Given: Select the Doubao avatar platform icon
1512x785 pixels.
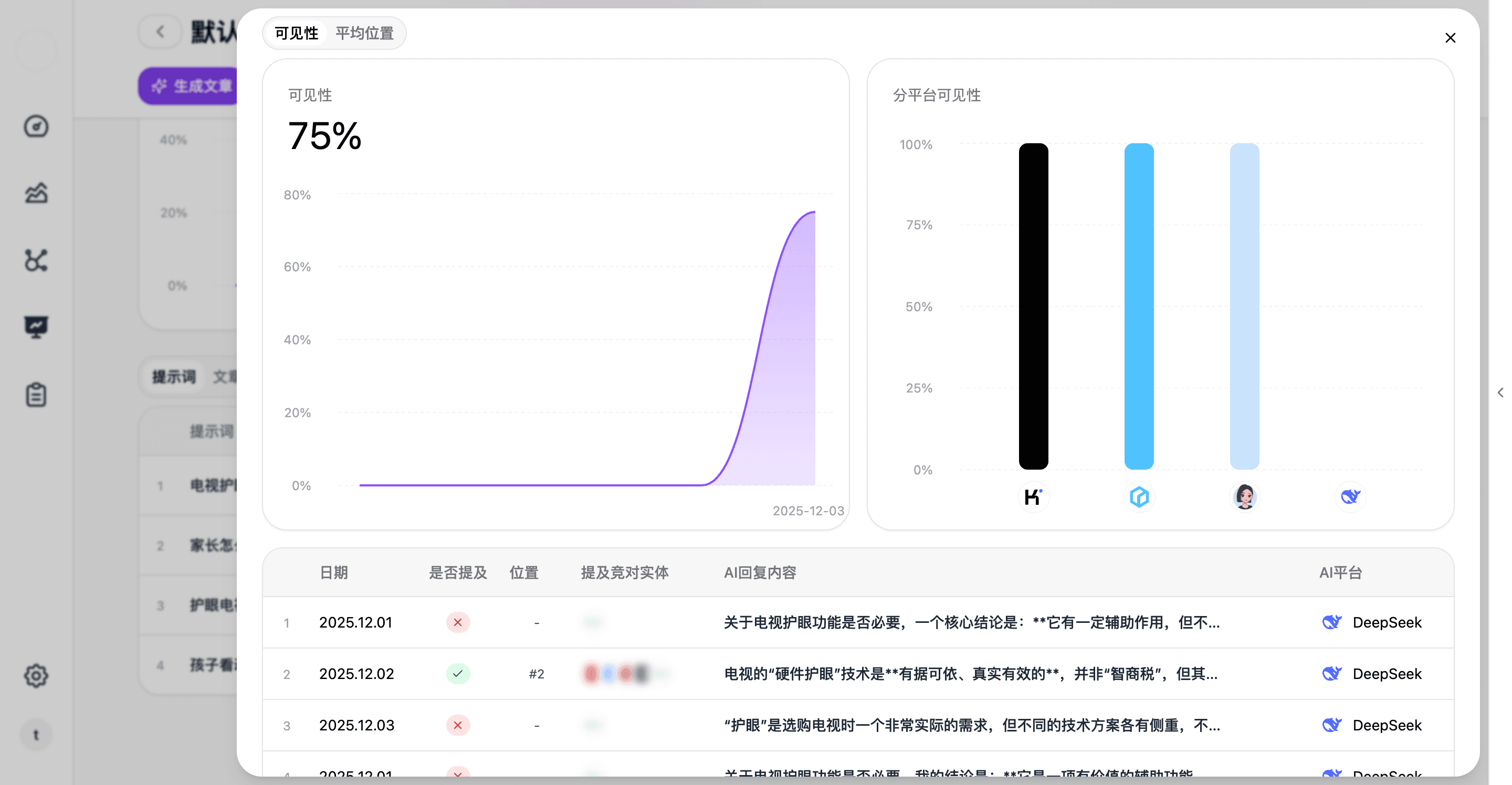Looking at the screenshot, I should click(1245, 497).
